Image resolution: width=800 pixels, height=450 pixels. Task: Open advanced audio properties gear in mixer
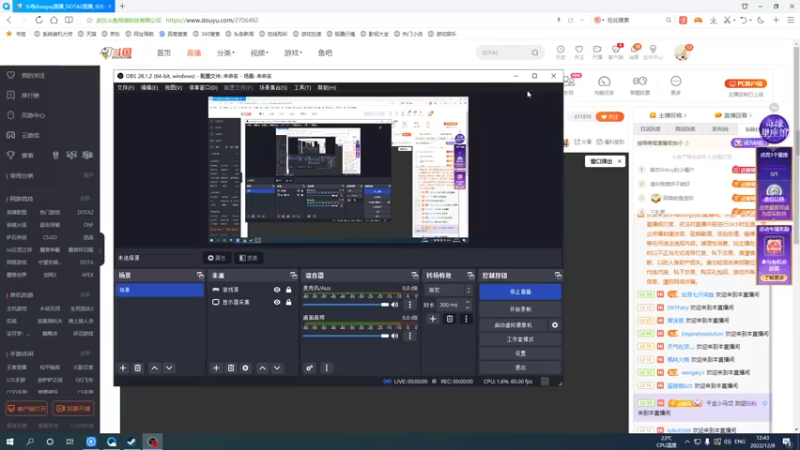pos(310,368)
